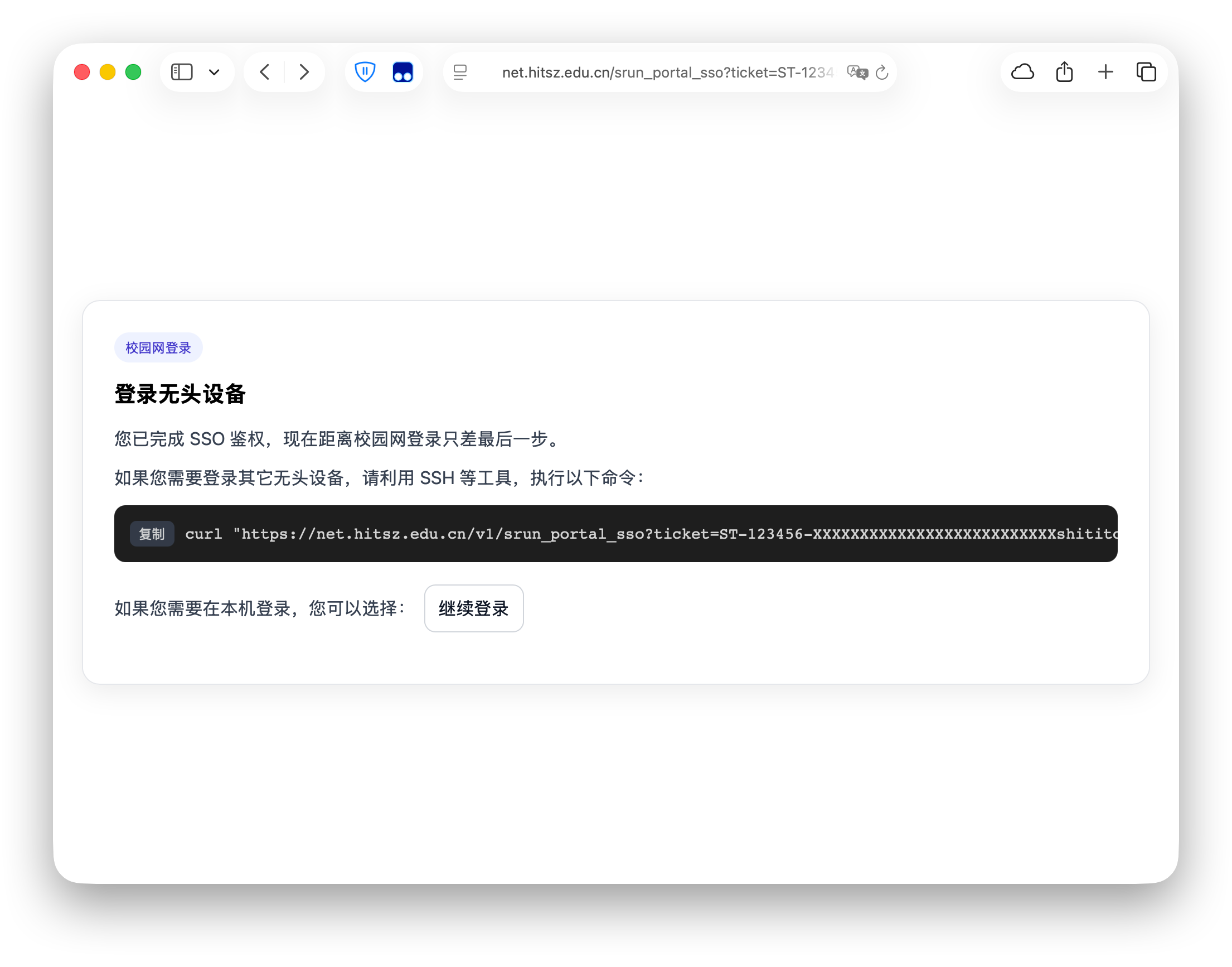Click the 复制 copy command button
Image resolution: width=1232 pixels, height=967 pixels.
(151, 534)
